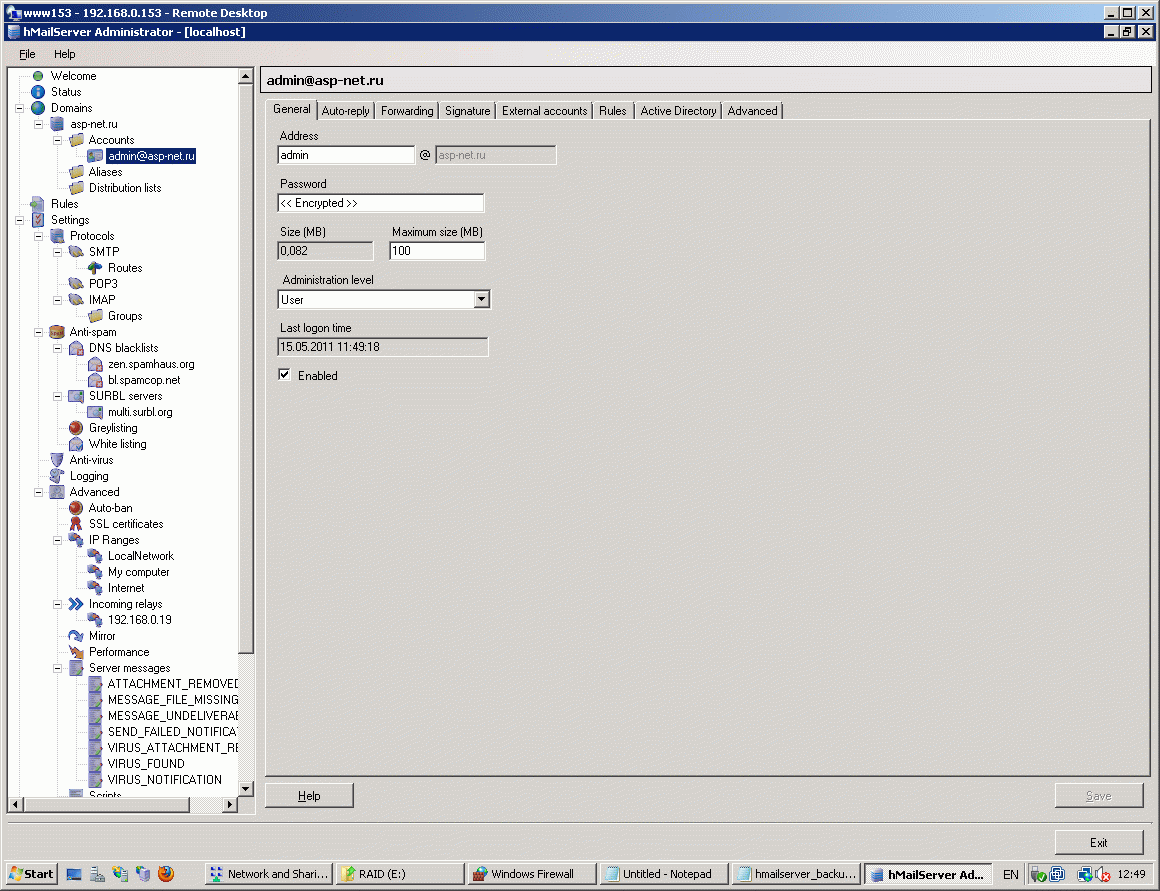Image resolution: width=1160 pixels, height=891 pixels.
Task: Open the account's Rules tab
Action: point(613,111)
